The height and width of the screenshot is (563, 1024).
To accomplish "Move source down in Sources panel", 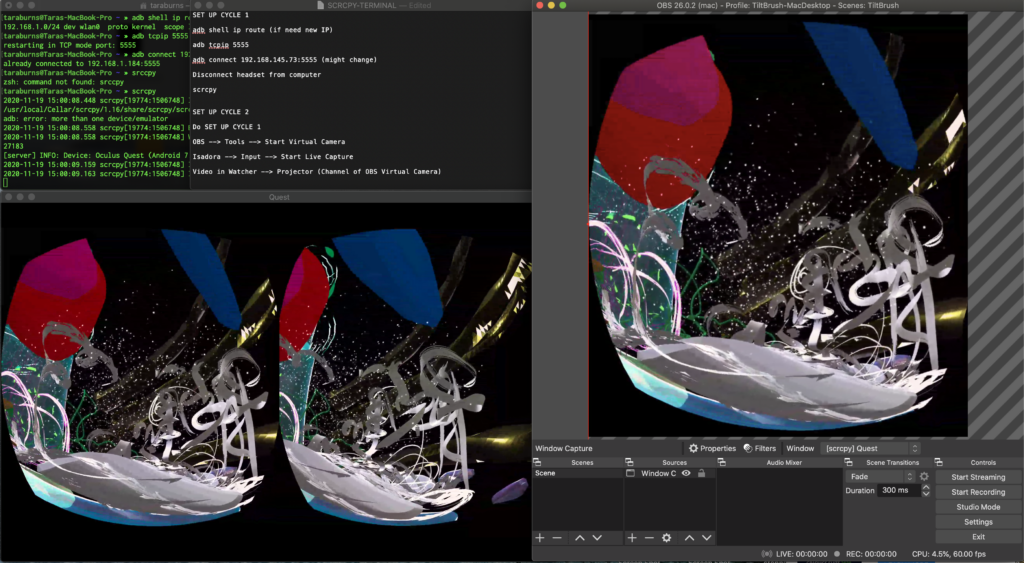I will (707, 538).
